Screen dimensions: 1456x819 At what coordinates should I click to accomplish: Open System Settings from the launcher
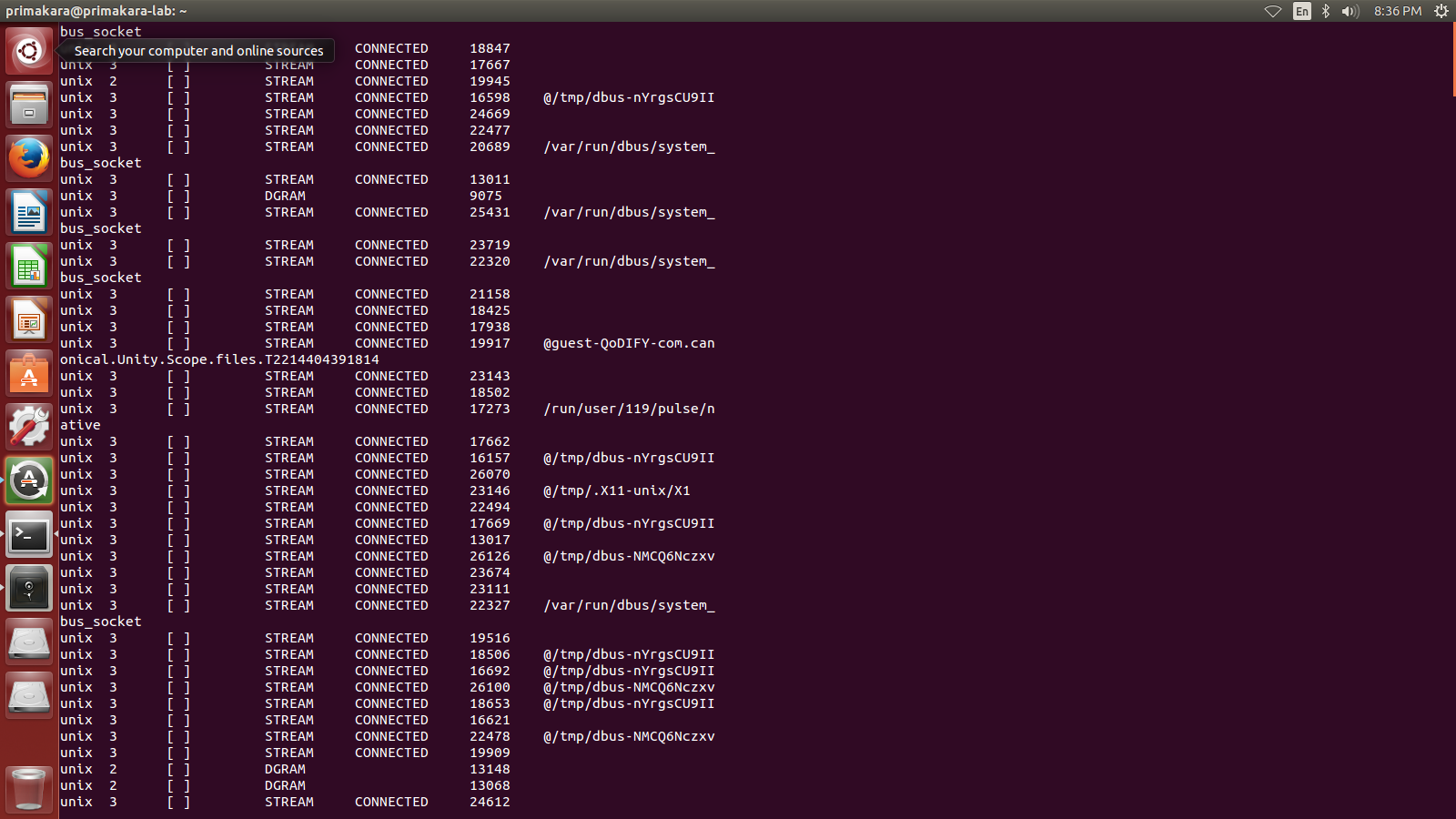click(29, 426)
